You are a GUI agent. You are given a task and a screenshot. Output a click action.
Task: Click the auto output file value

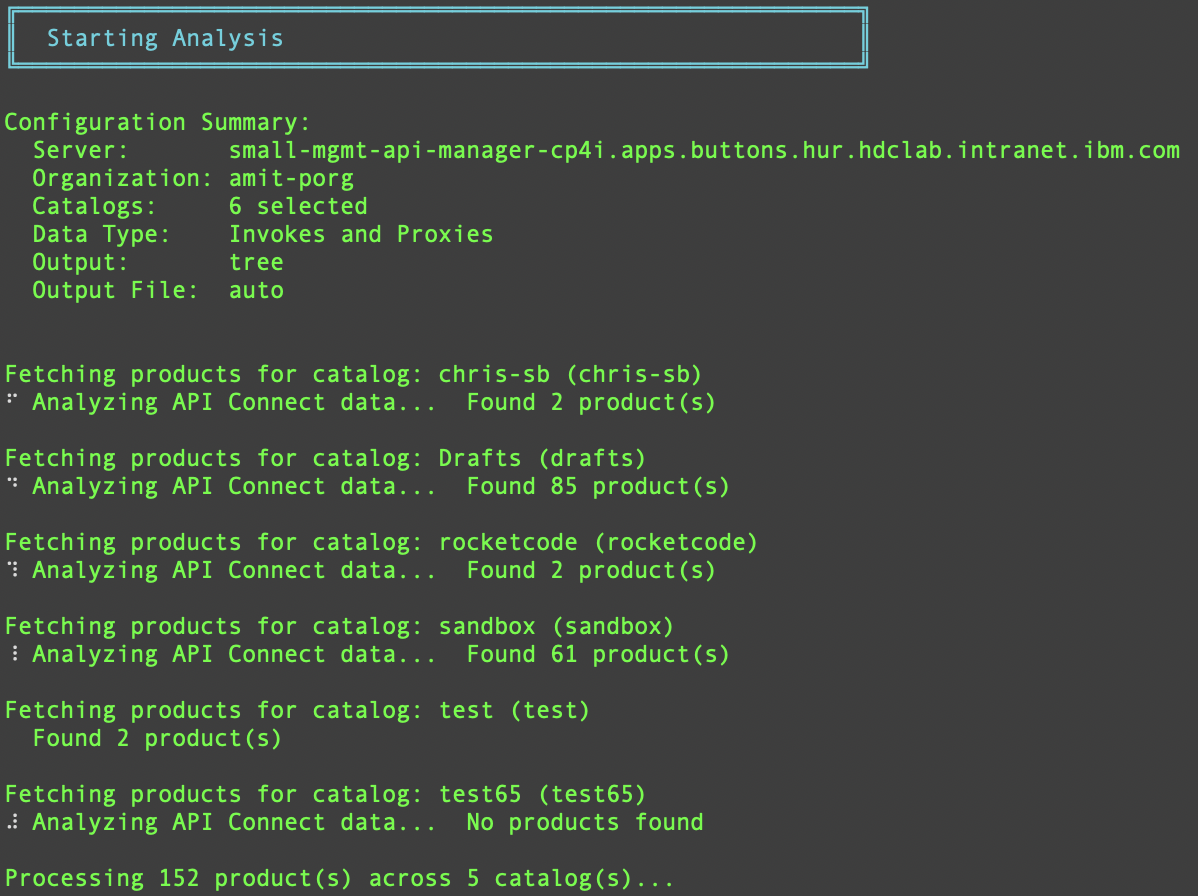pos(256,289)
